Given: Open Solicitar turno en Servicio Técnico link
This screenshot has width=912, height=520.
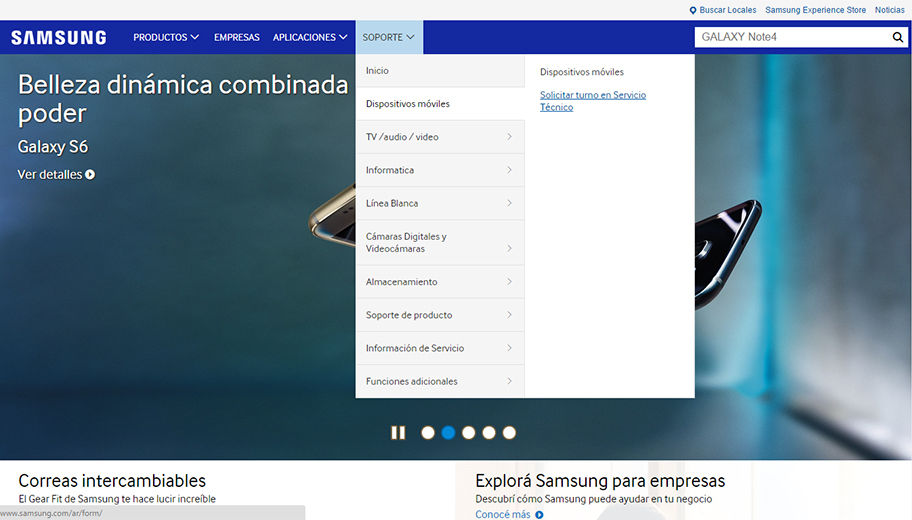Looking at the screenshot, I should click(593, 101).
